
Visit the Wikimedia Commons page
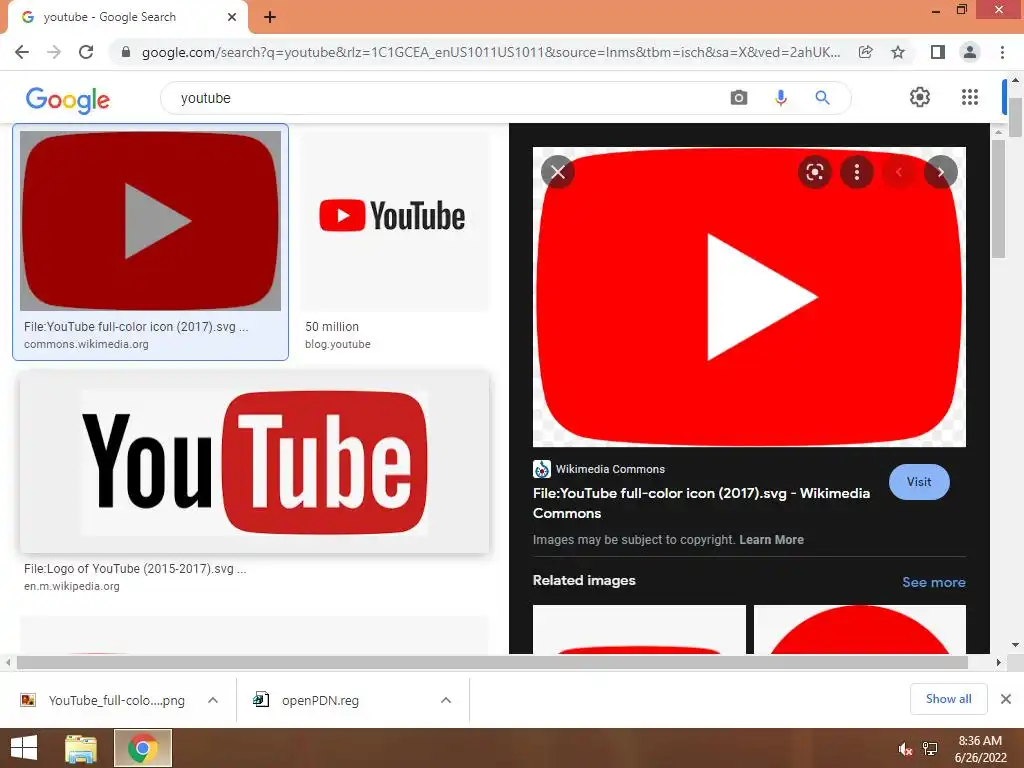coord(919,482)
